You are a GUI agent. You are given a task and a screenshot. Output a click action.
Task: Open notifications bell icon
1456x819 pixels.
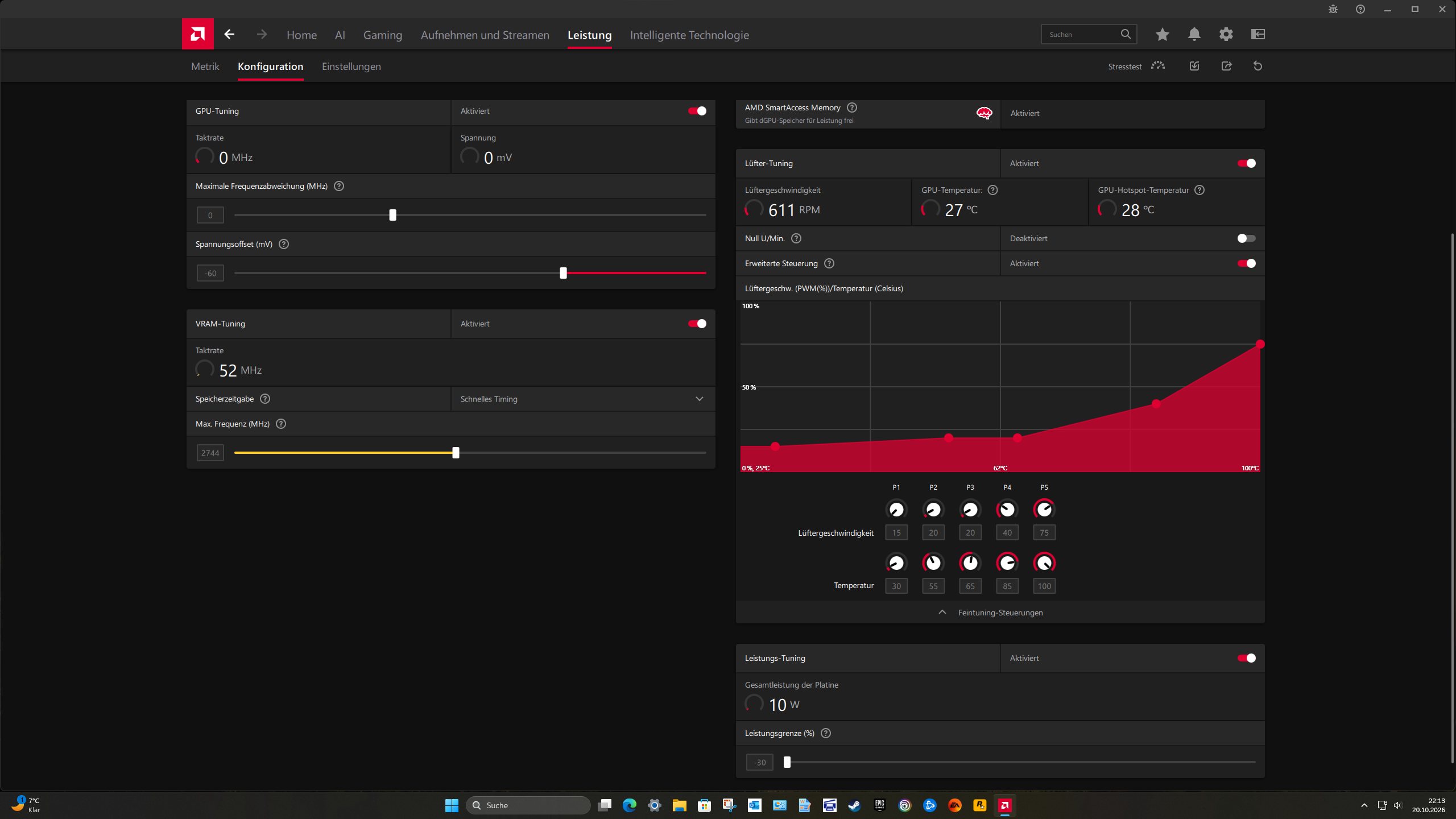click(x=1194, y=34)
